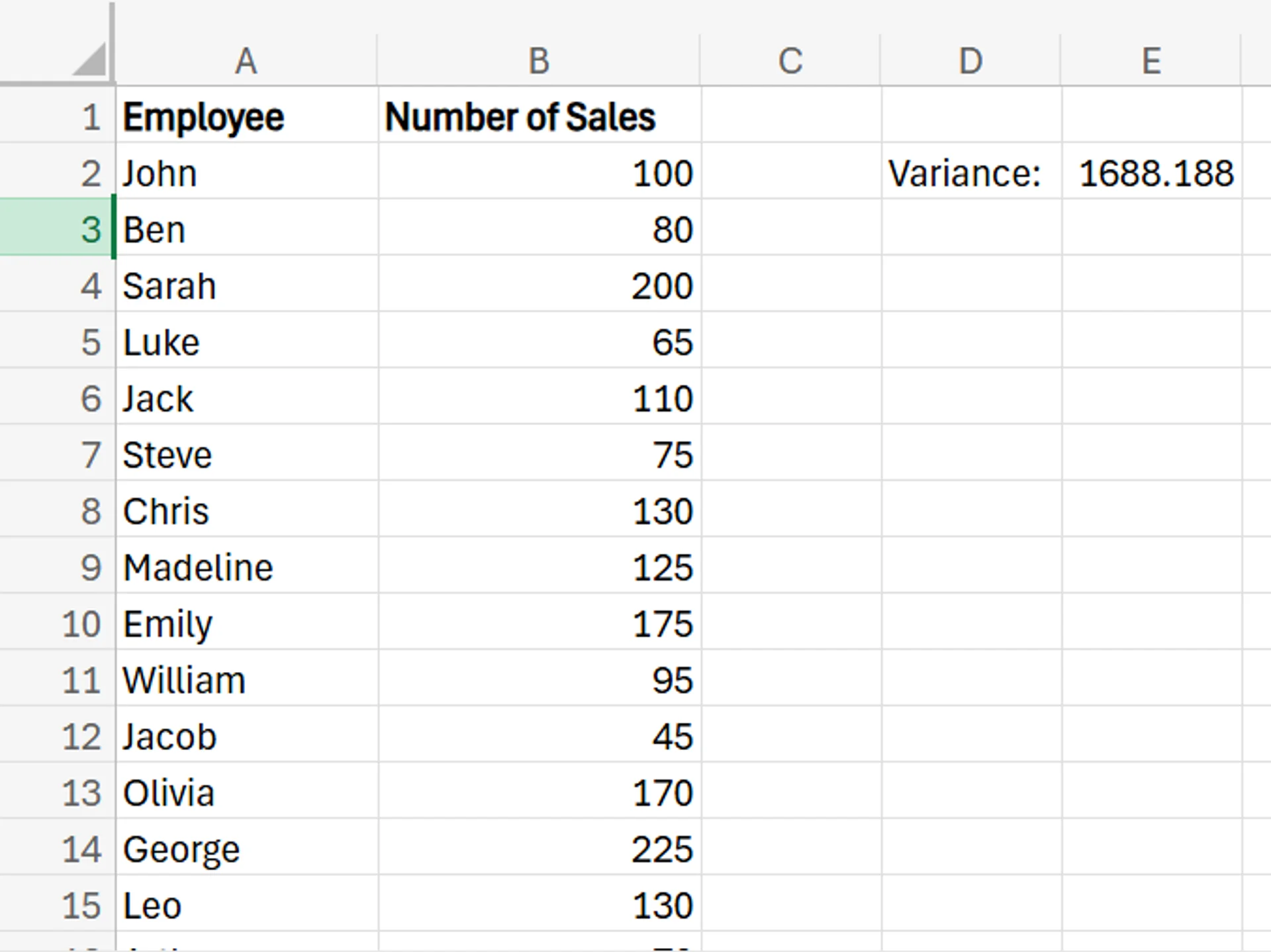Screen dimensions: 1271x952
Task: Click the cell containing Sarah
Action: [x=245, y=286]
